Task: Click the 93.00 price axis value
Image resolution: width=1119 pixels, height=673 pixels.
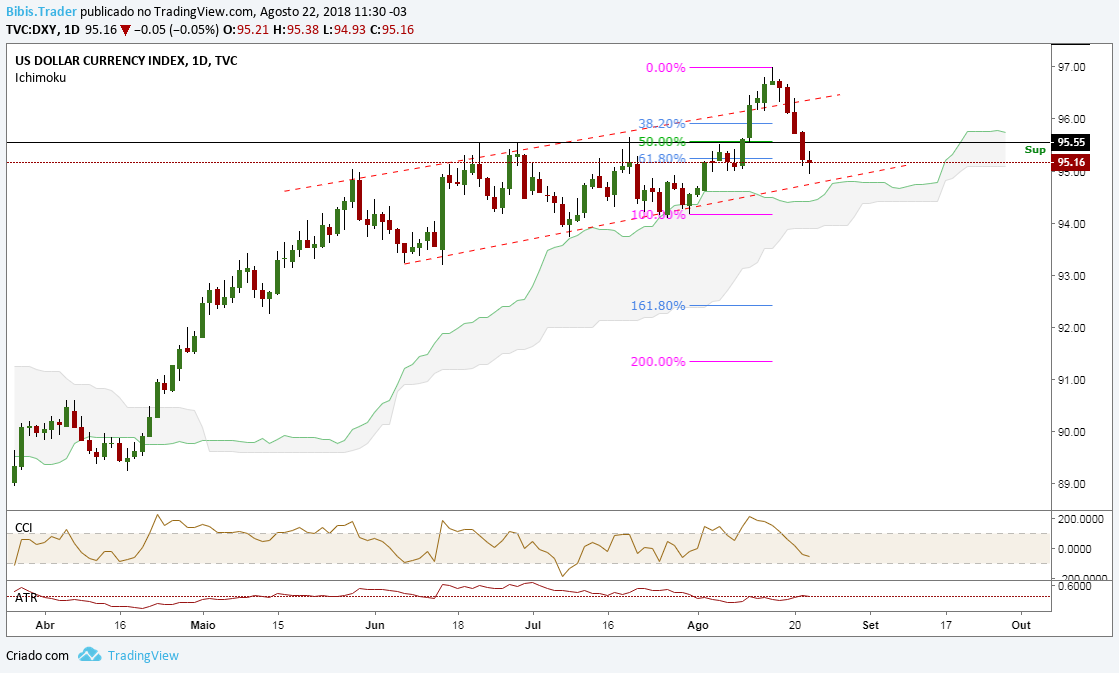Action: [1071, 276]
